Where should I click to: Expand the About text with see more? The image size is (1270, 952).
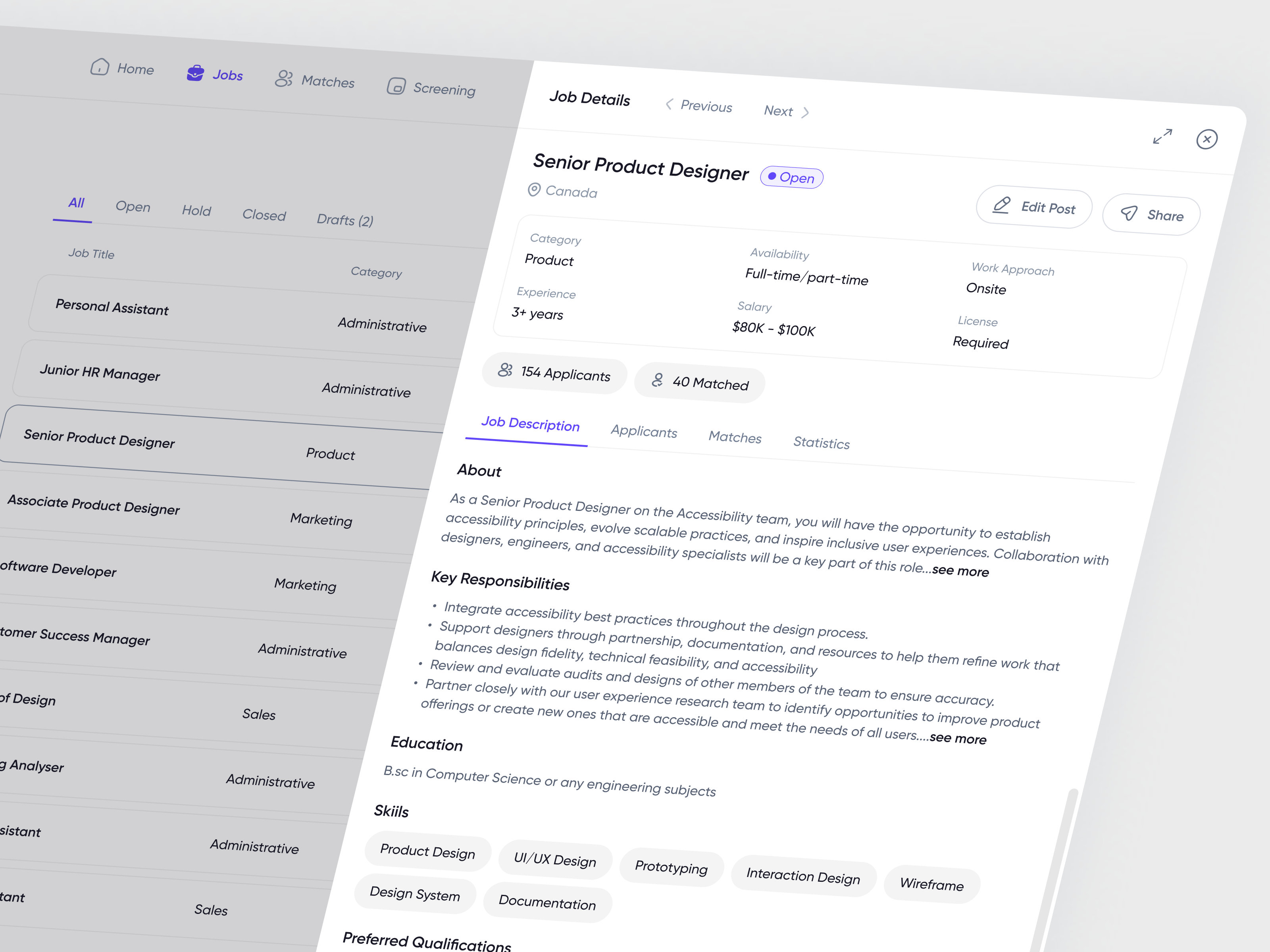click(960, 571)
